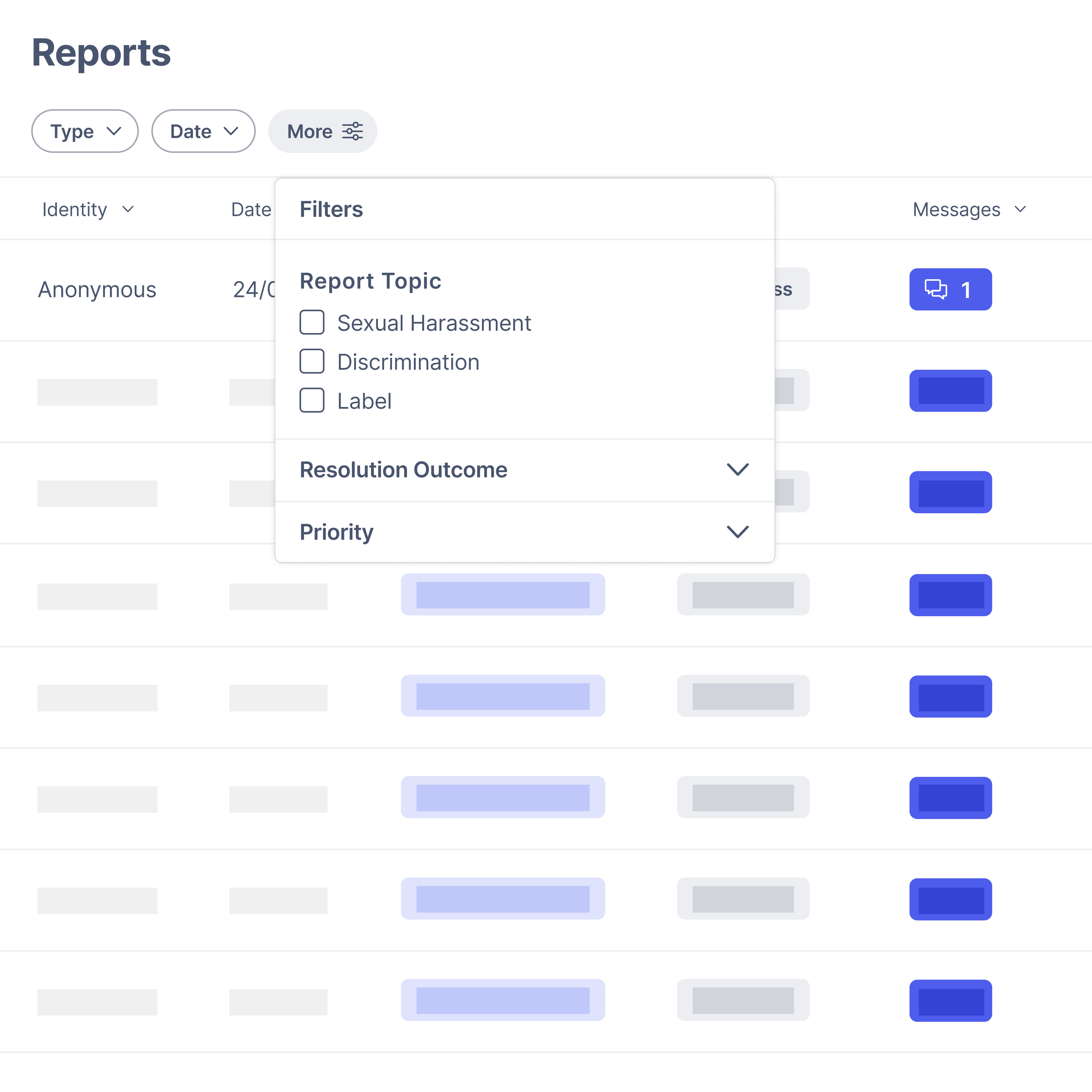
Task: Check the Sexual Harassment filter checkbox
Action: (312, 323)
